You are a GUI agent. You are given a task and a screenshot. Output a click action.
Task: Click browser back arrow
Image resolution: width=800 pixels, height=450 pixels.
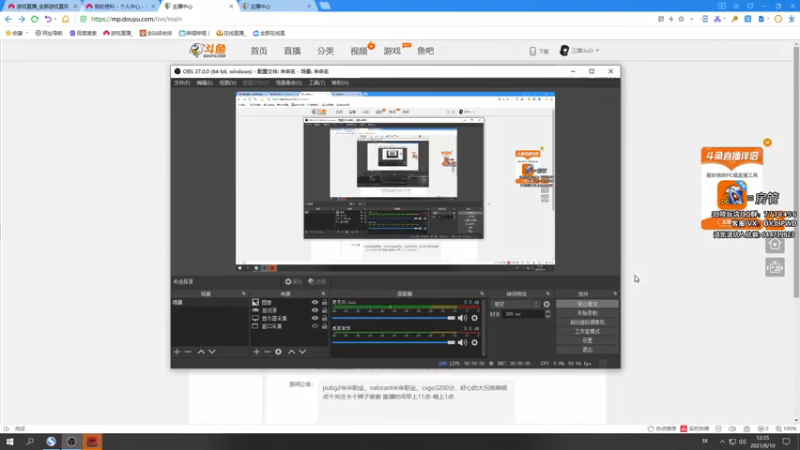[x=8, y=19]
